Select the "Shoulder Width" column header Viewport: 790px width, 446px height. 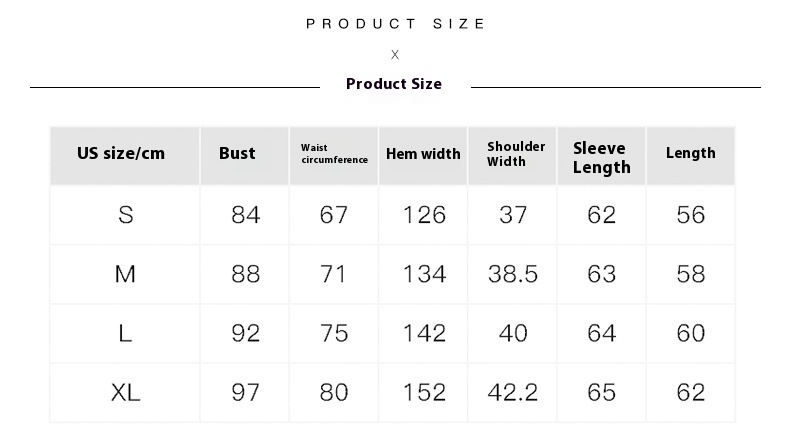click(516, 154)
